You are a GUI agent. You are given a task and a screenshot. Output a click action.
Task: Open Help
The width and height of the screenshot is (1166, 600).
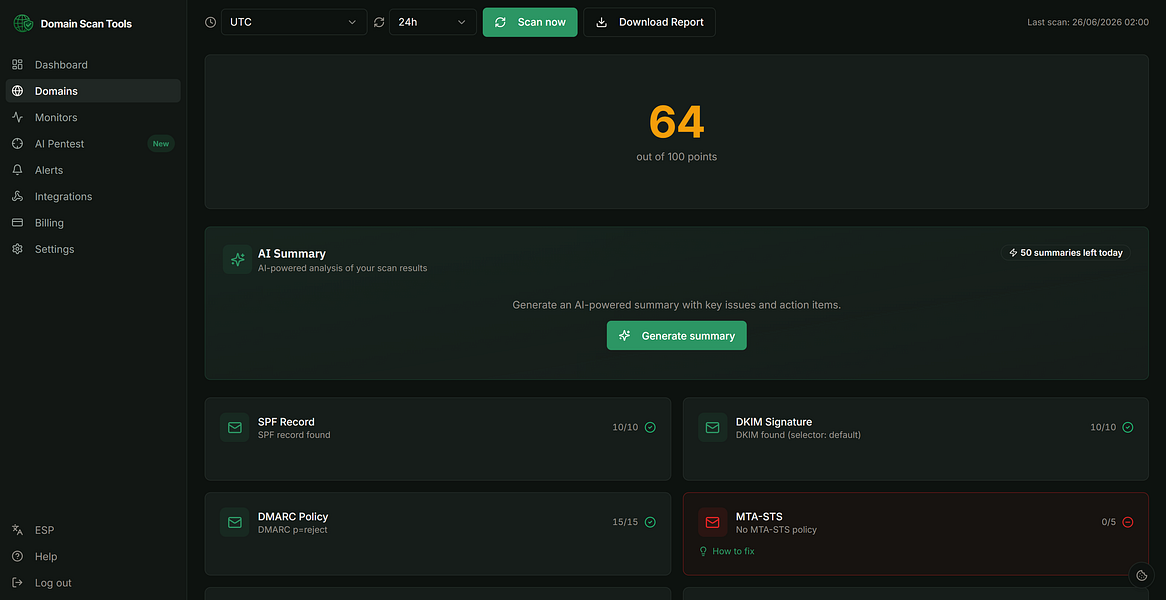pos(93,556)
